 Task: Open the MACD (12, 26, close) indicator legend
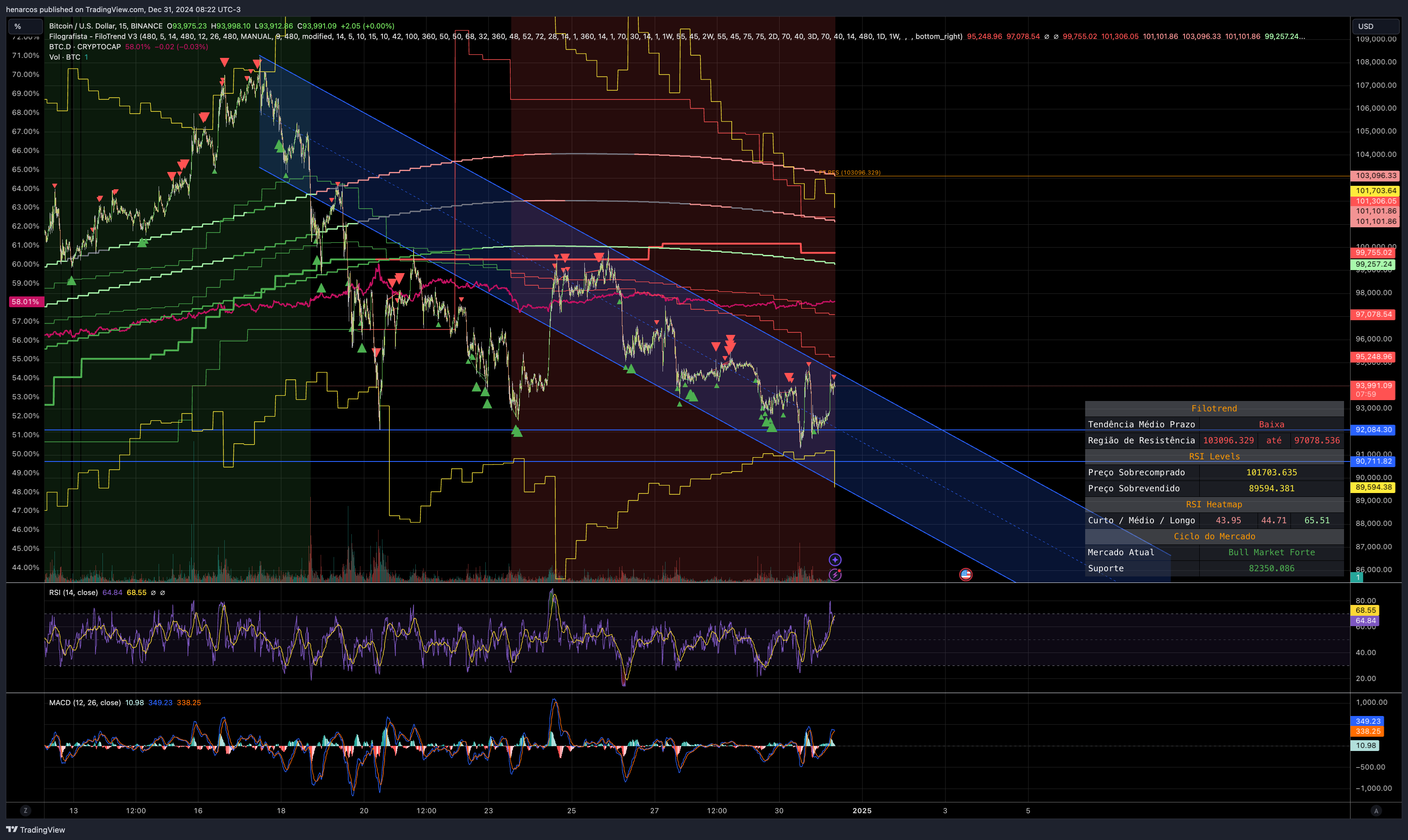point(84,703)
